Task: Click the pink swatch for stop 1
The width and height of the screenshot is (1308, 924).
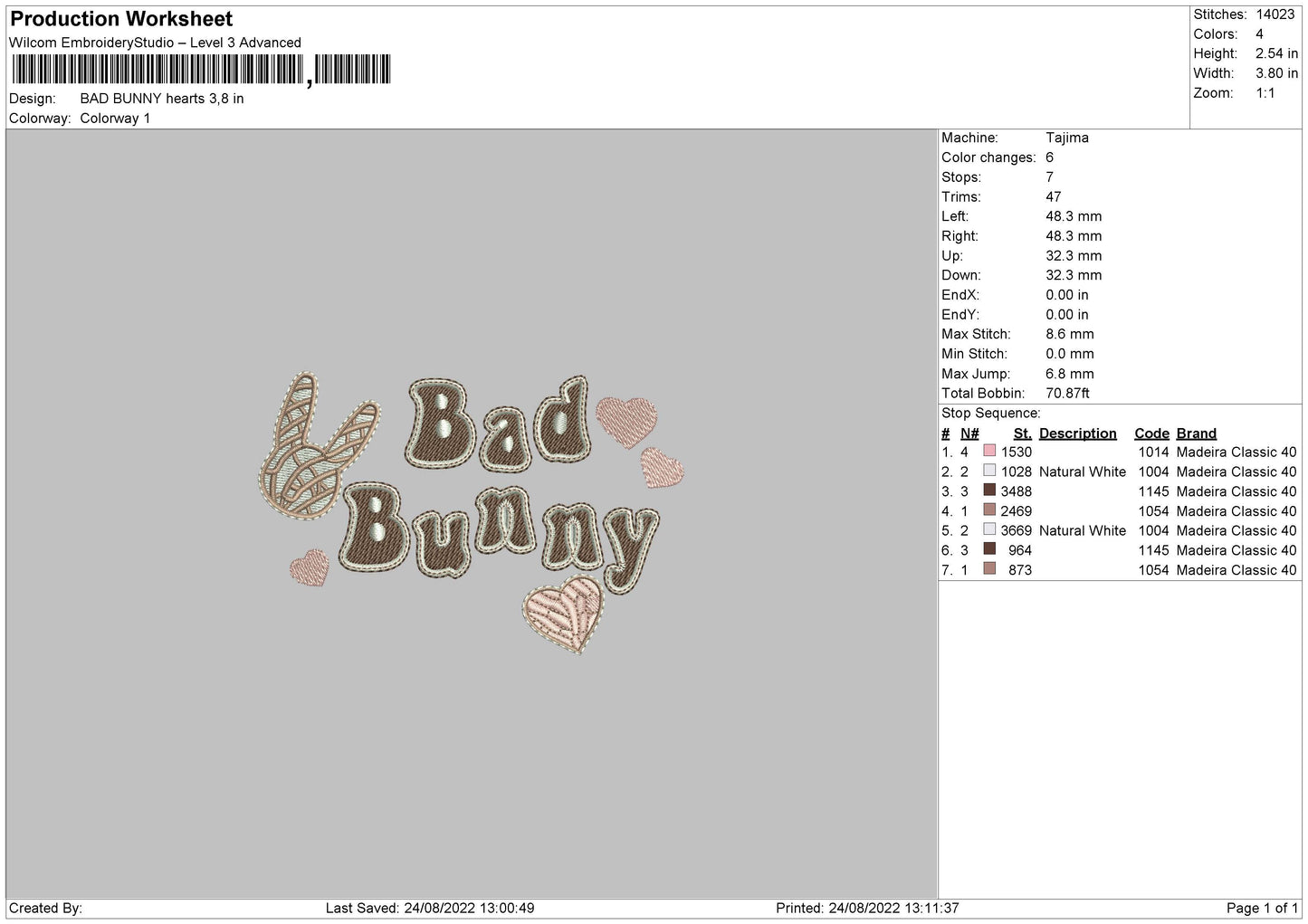Action: click(989, 452)
